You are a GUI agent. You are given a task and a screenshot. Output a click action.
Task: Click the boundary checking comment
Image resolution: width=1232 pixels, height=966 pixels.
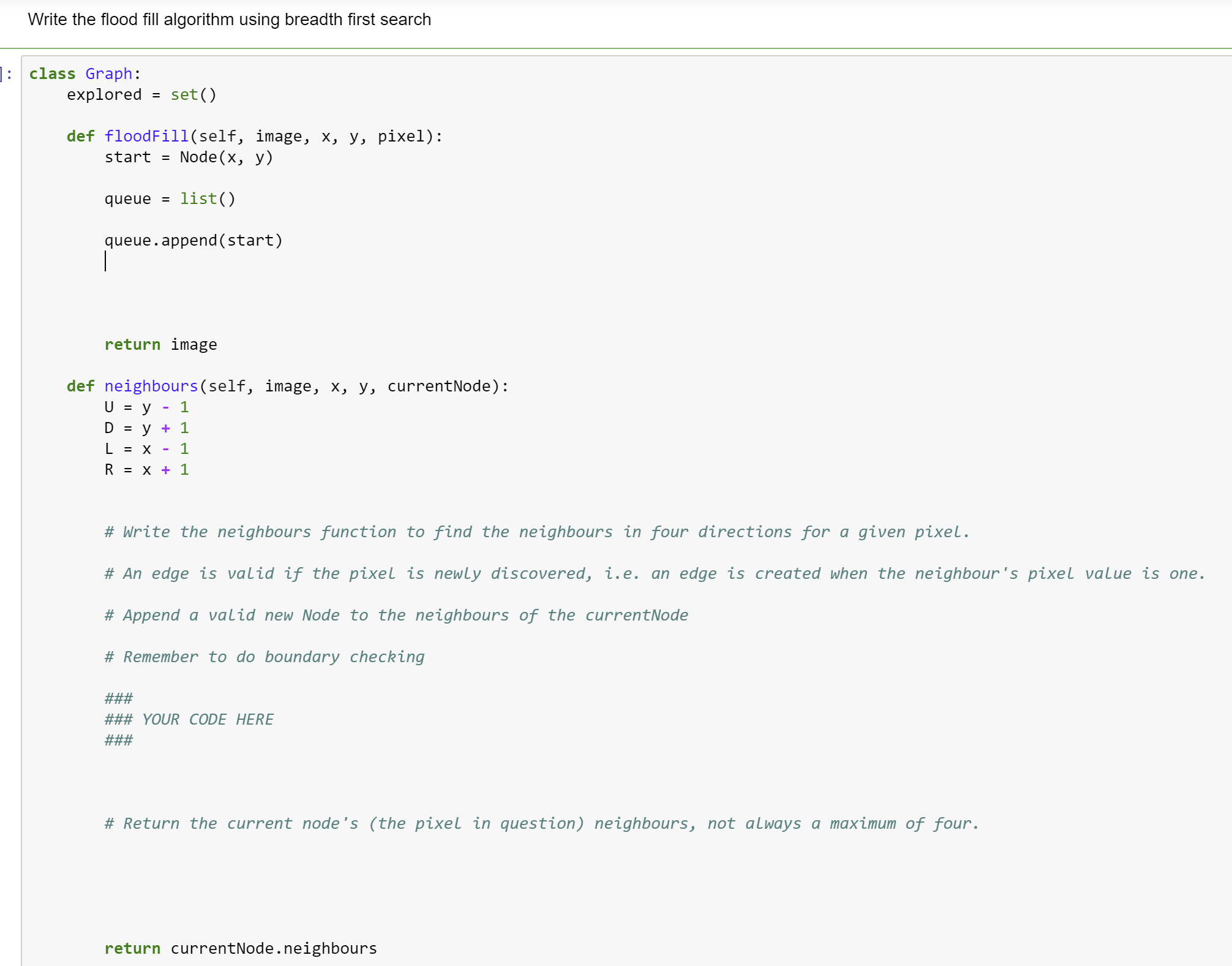[x=264, y=656]
